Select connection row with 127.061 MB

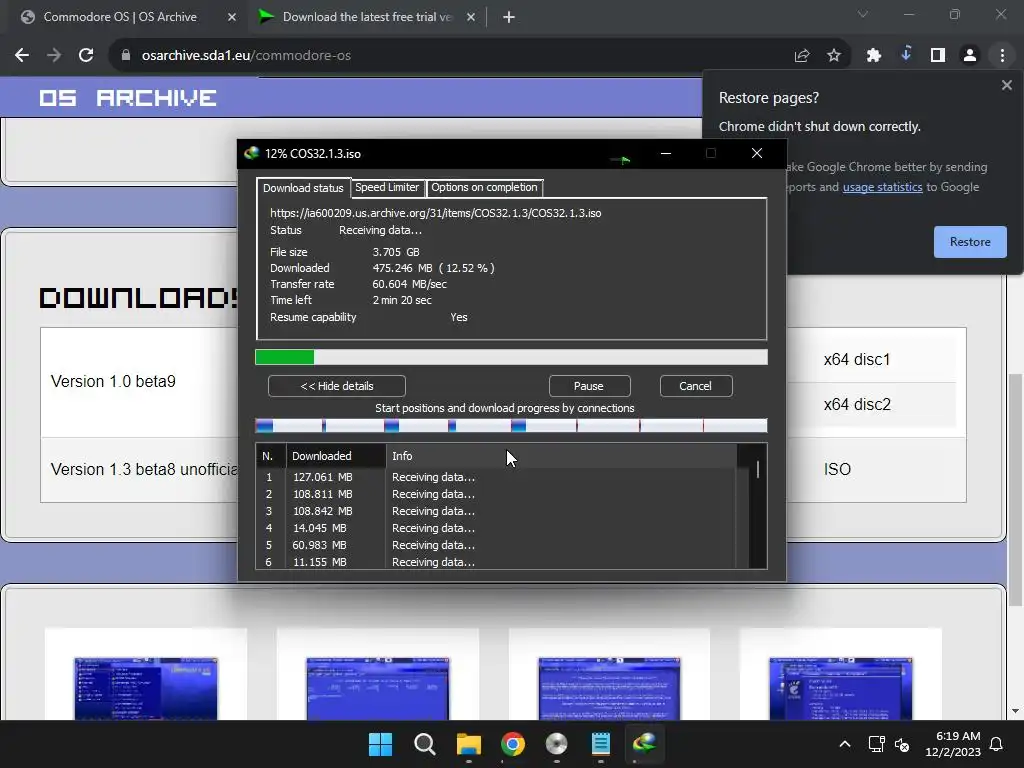(496, 477)
